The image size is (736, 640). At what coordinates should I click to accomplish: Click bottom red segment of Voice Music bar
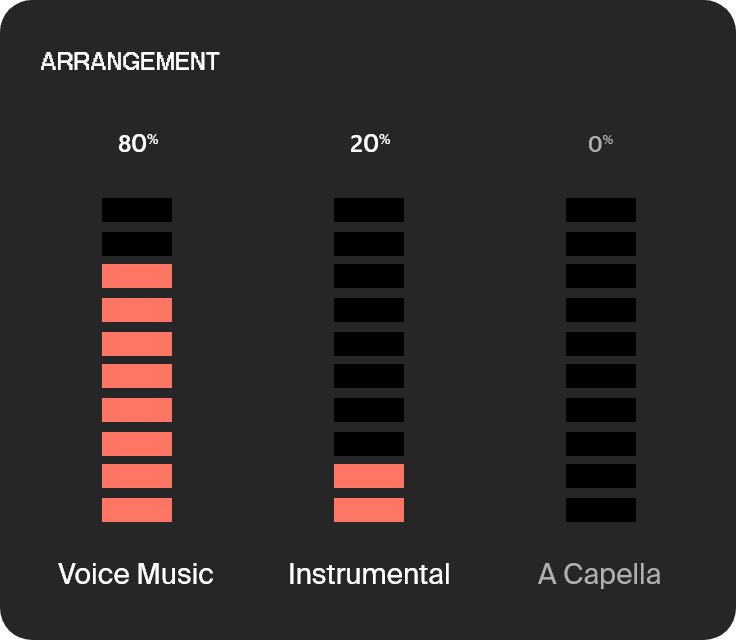point(137,510)
